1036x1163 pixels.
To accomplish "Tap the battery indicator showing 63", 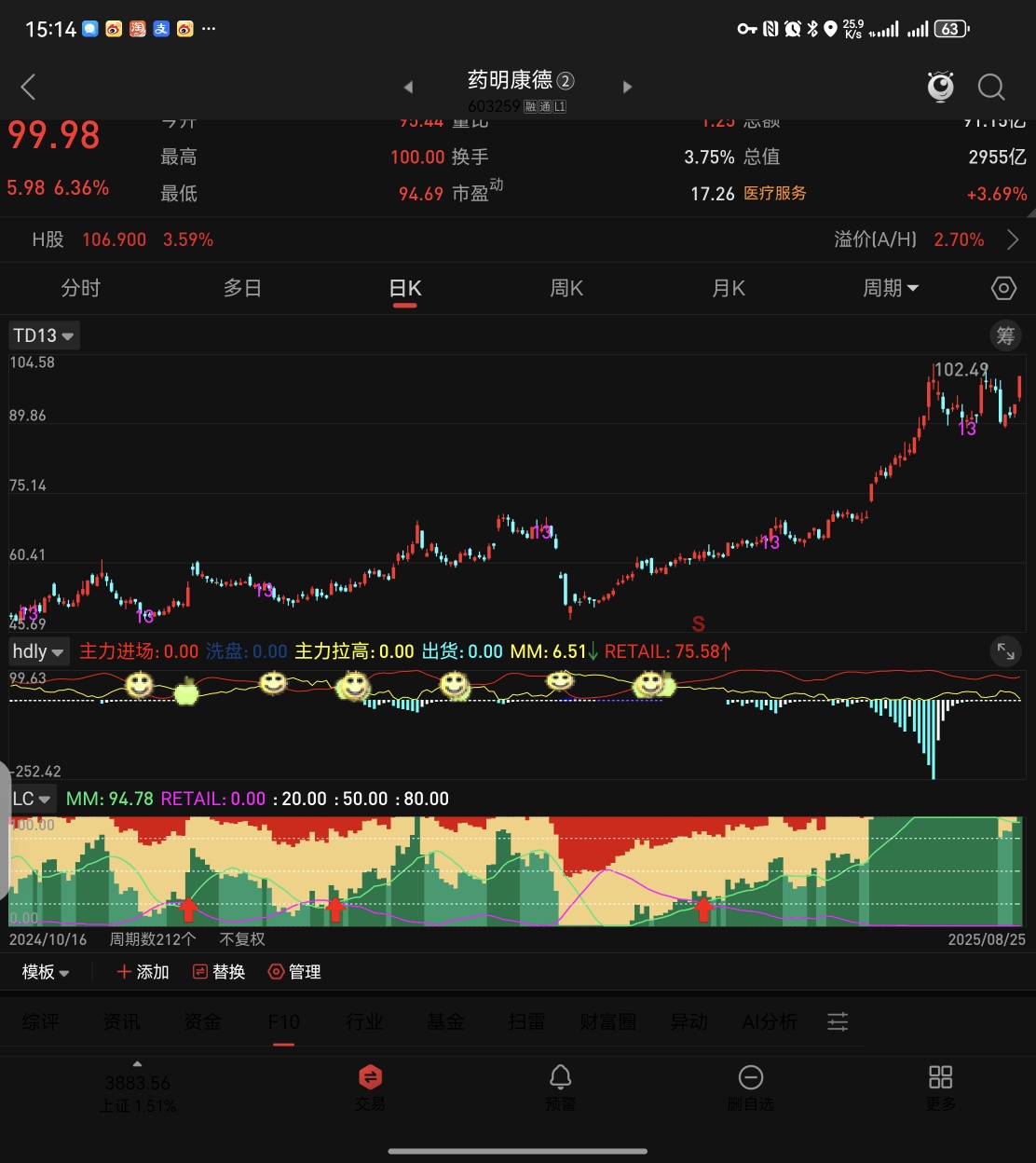I will pos(951,29).
